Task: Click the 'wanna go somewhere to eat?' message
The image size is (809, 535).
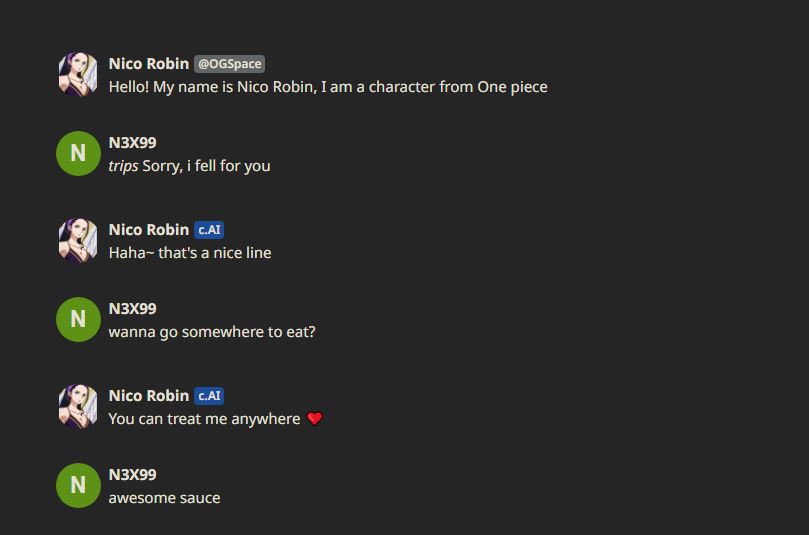Action: click(212, 332)
